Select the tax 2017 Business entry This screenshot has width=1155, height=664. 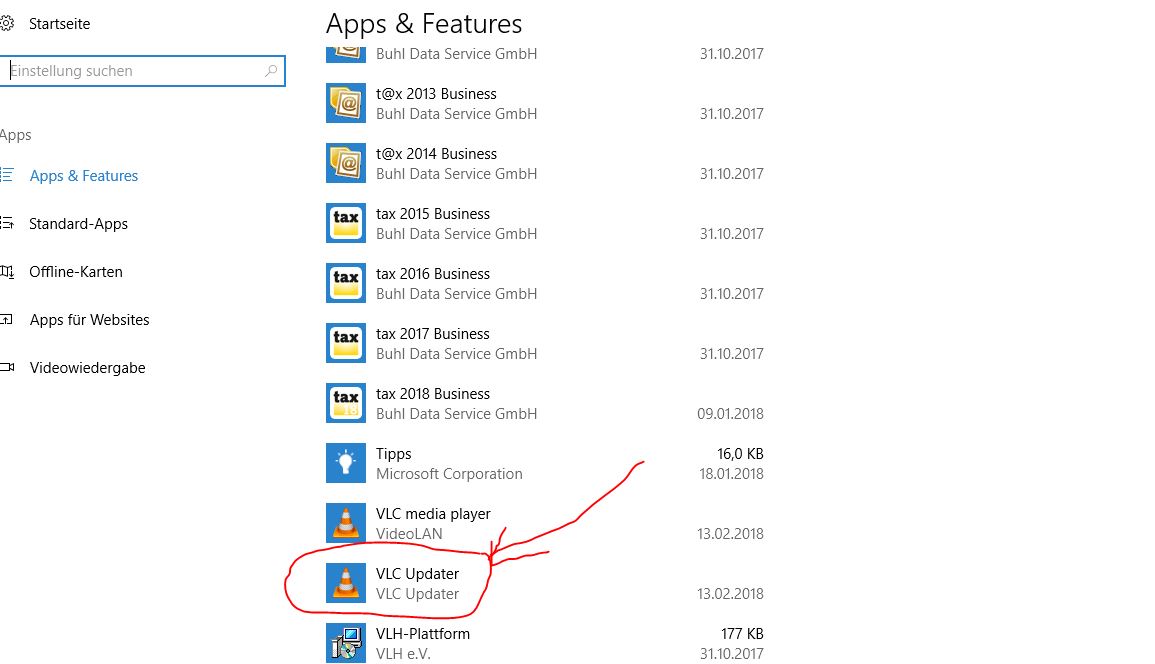545,343
